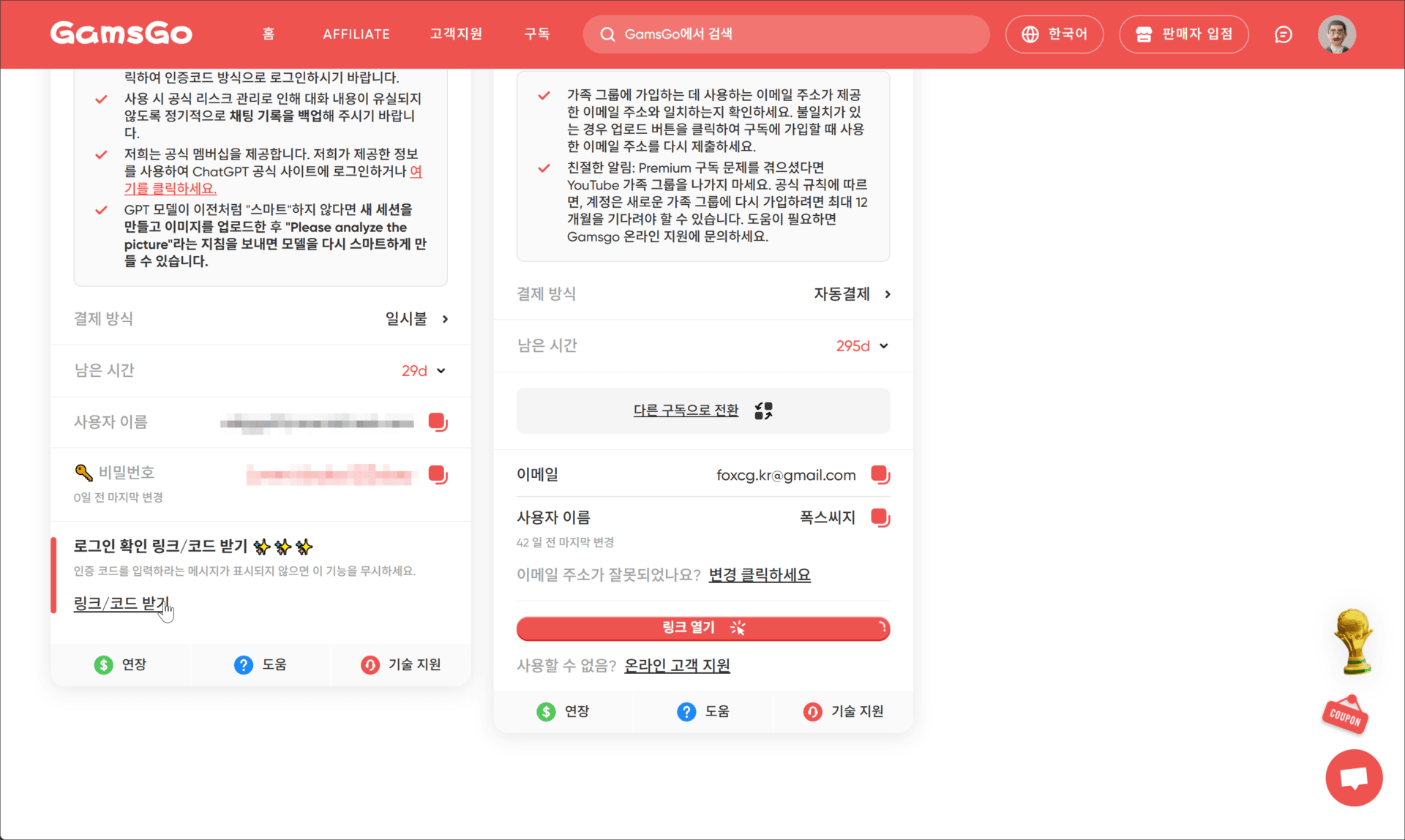
Task: Click the GamsGo search field
Action: [786, 34]
